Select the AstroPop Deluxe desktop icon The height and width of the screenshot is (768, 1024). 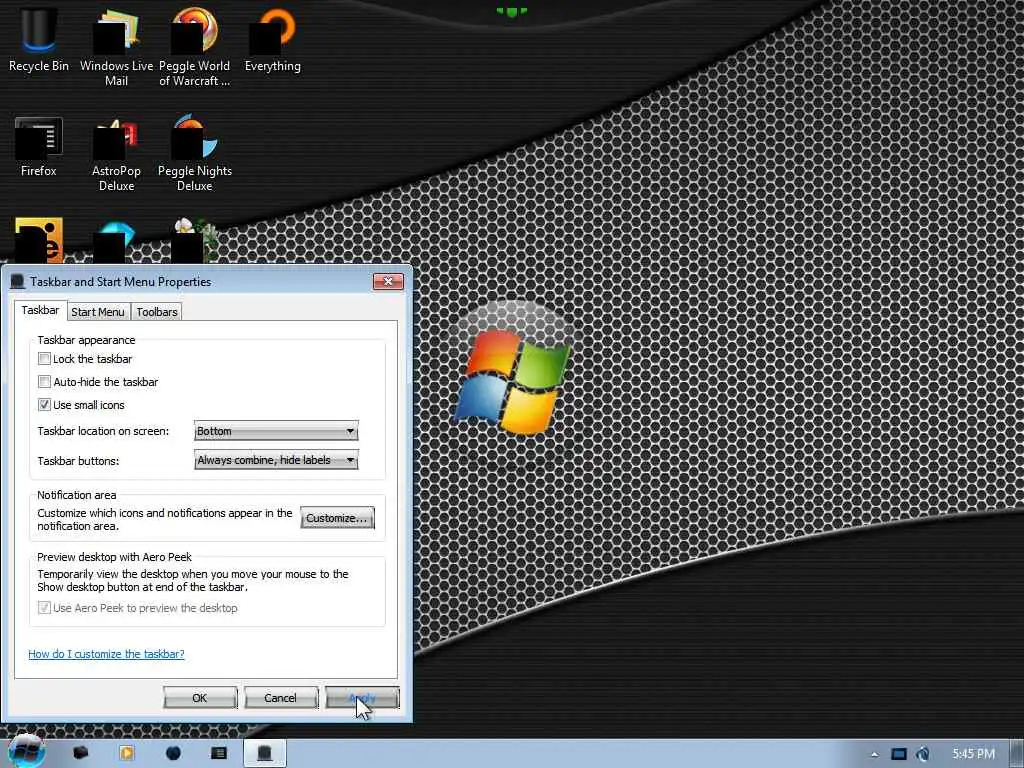(116, 154)
